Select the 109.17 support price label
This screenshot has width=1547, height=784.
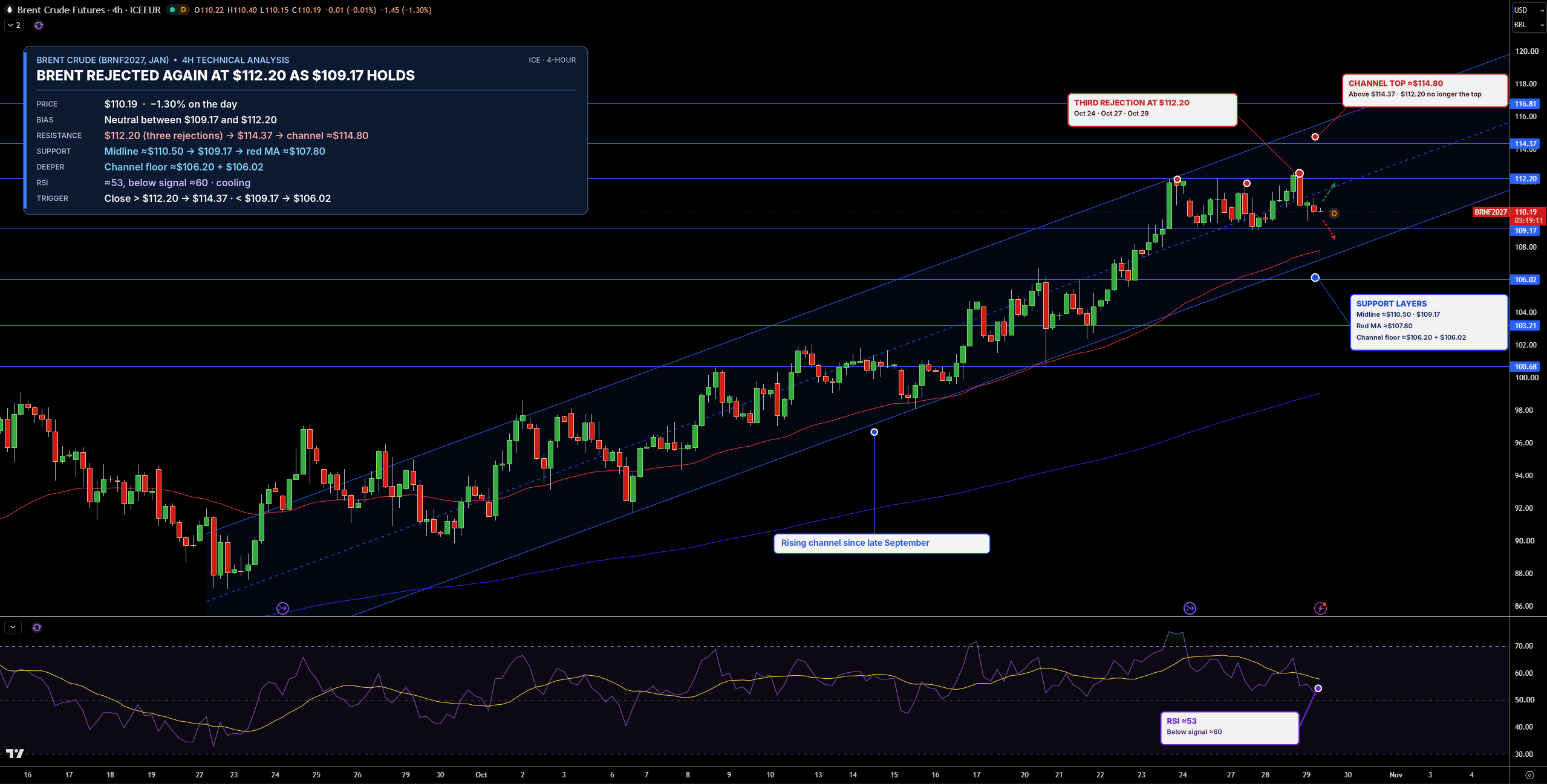click(1525, 231)
